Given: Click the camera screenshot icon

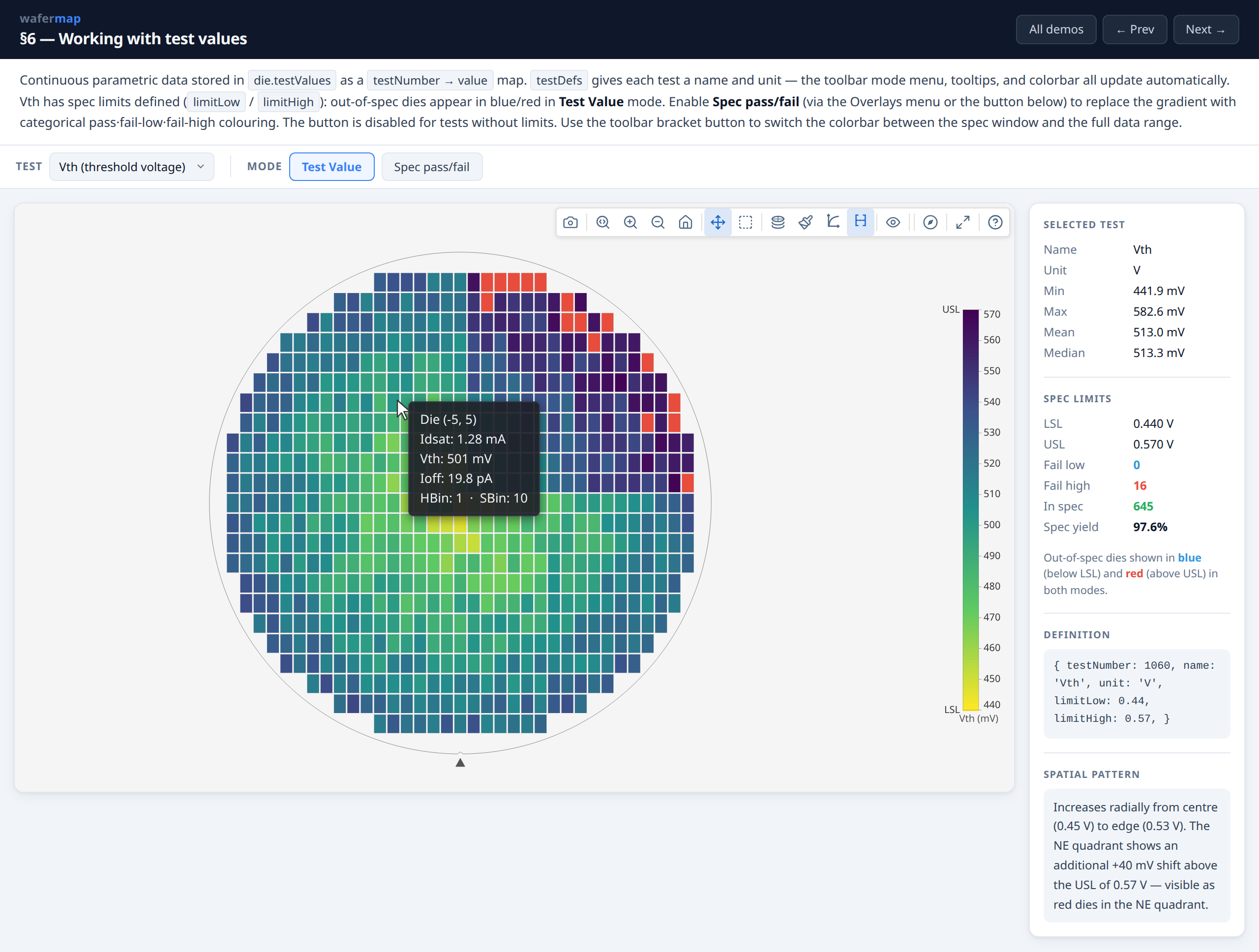Looking at the screenshot, I should coord(570,222).
